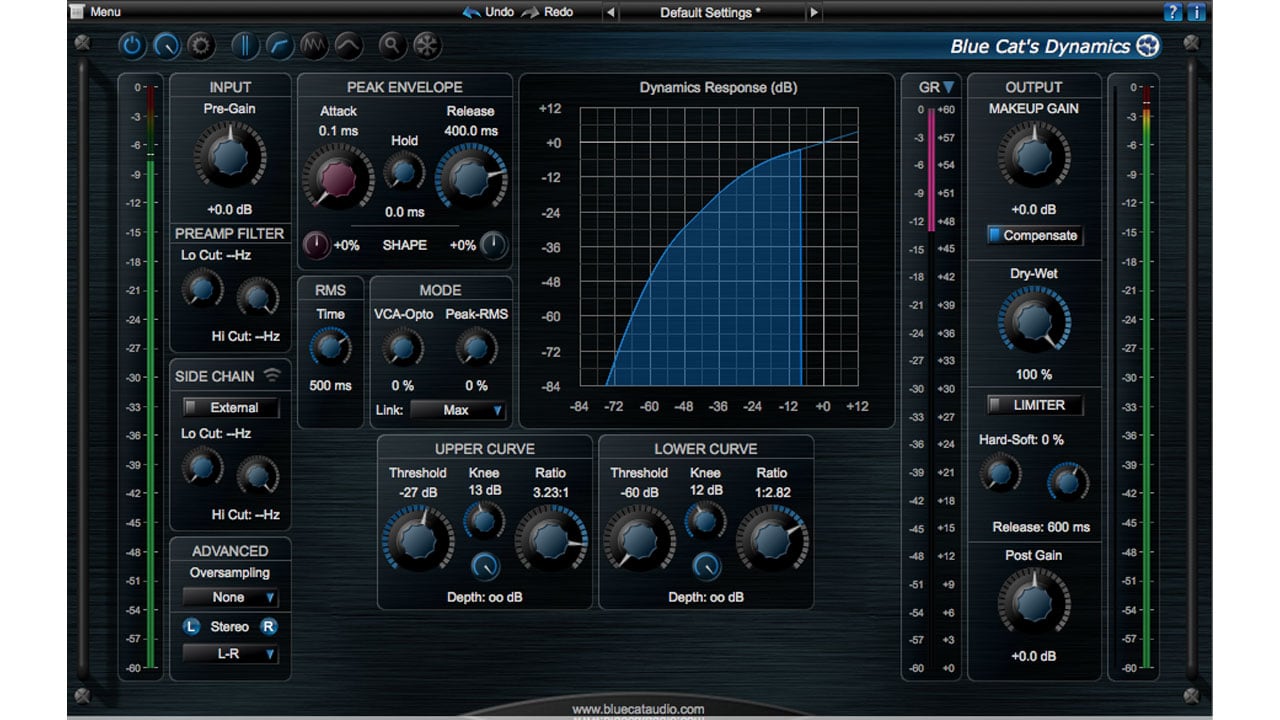Toggle the vertical-bars meters toolbar icon
The height and width of the screenshot is (720, 1280).
245,45
